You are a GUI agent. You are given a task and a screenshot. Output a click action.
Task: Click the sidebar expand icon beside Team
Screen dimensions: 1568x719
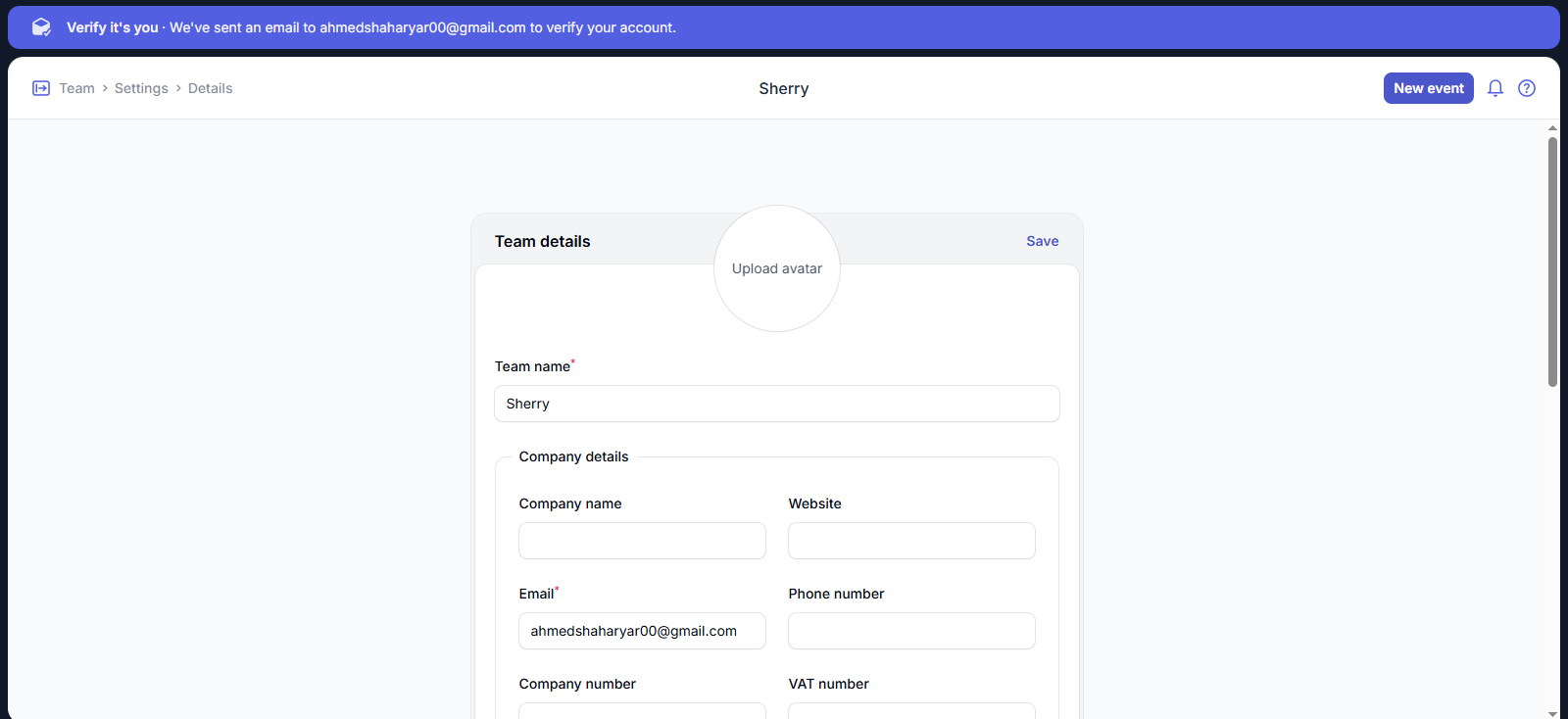tap(41, 88)
